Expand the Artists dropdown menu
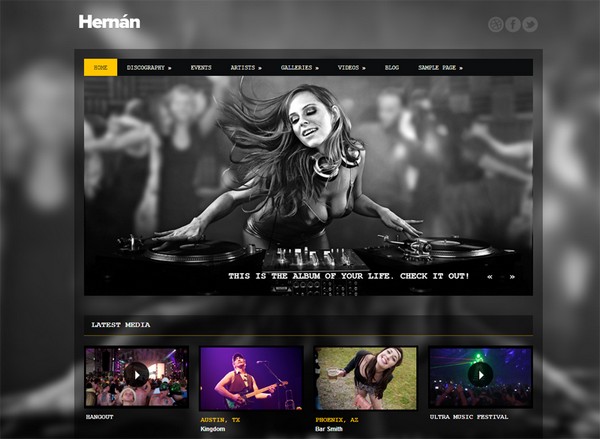The width and height of the screenshot is (600, 439). [x=246, y=68]
